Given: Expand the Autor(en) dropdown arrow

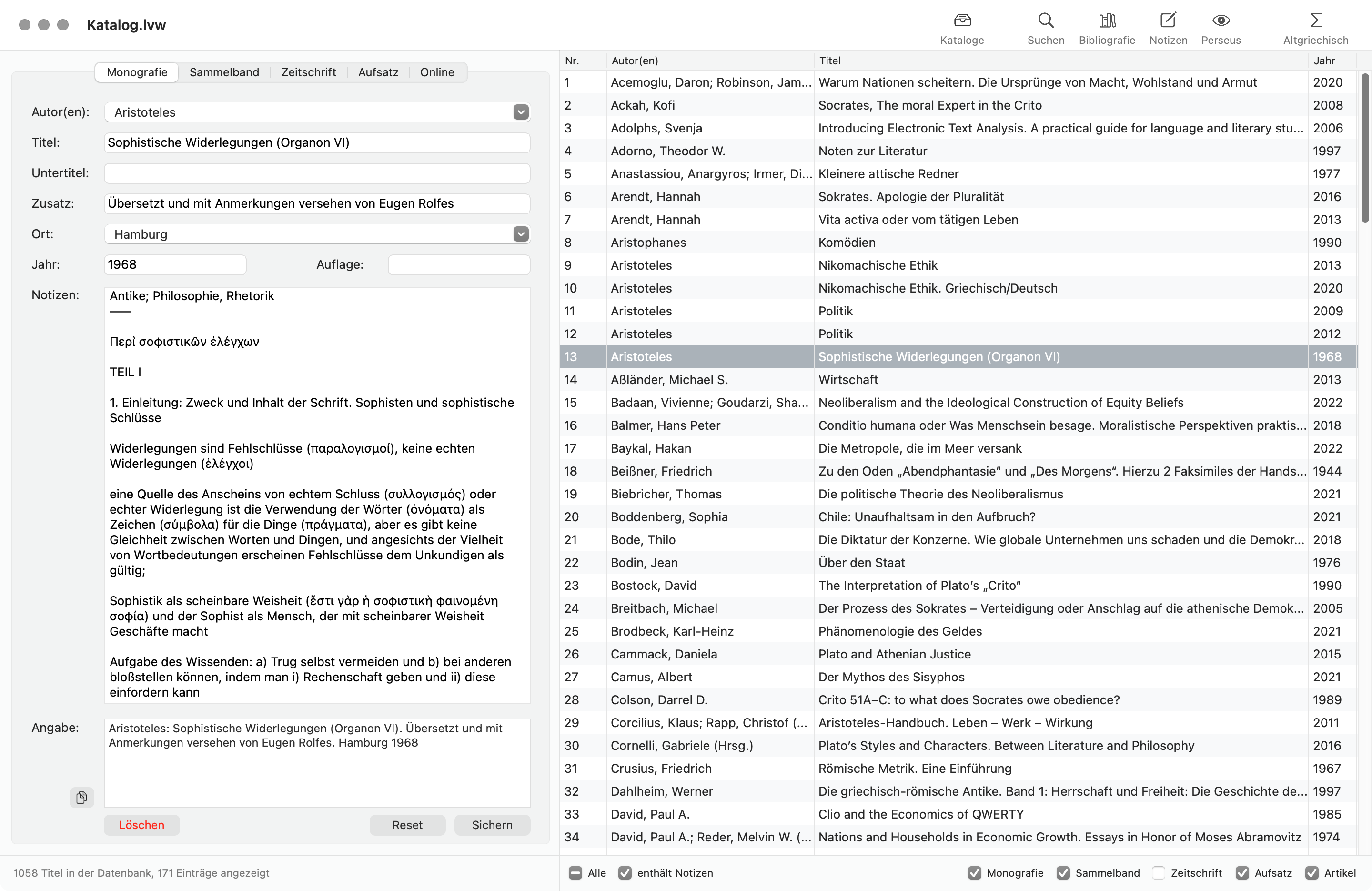Looking at the screenshot, I should click(521, 112).
